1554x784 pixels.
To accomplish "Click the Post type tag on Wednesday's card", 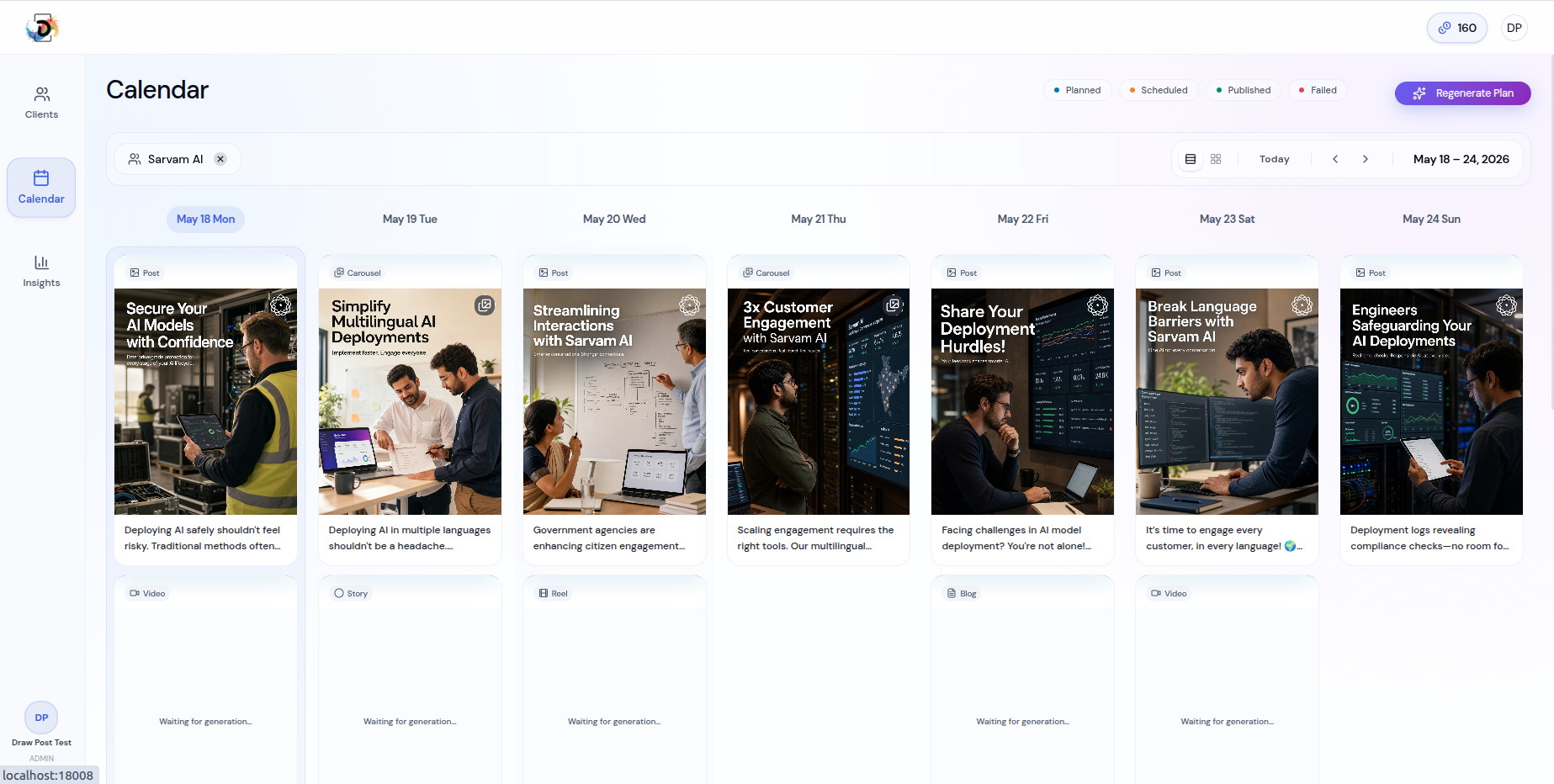I will [554, 273].
